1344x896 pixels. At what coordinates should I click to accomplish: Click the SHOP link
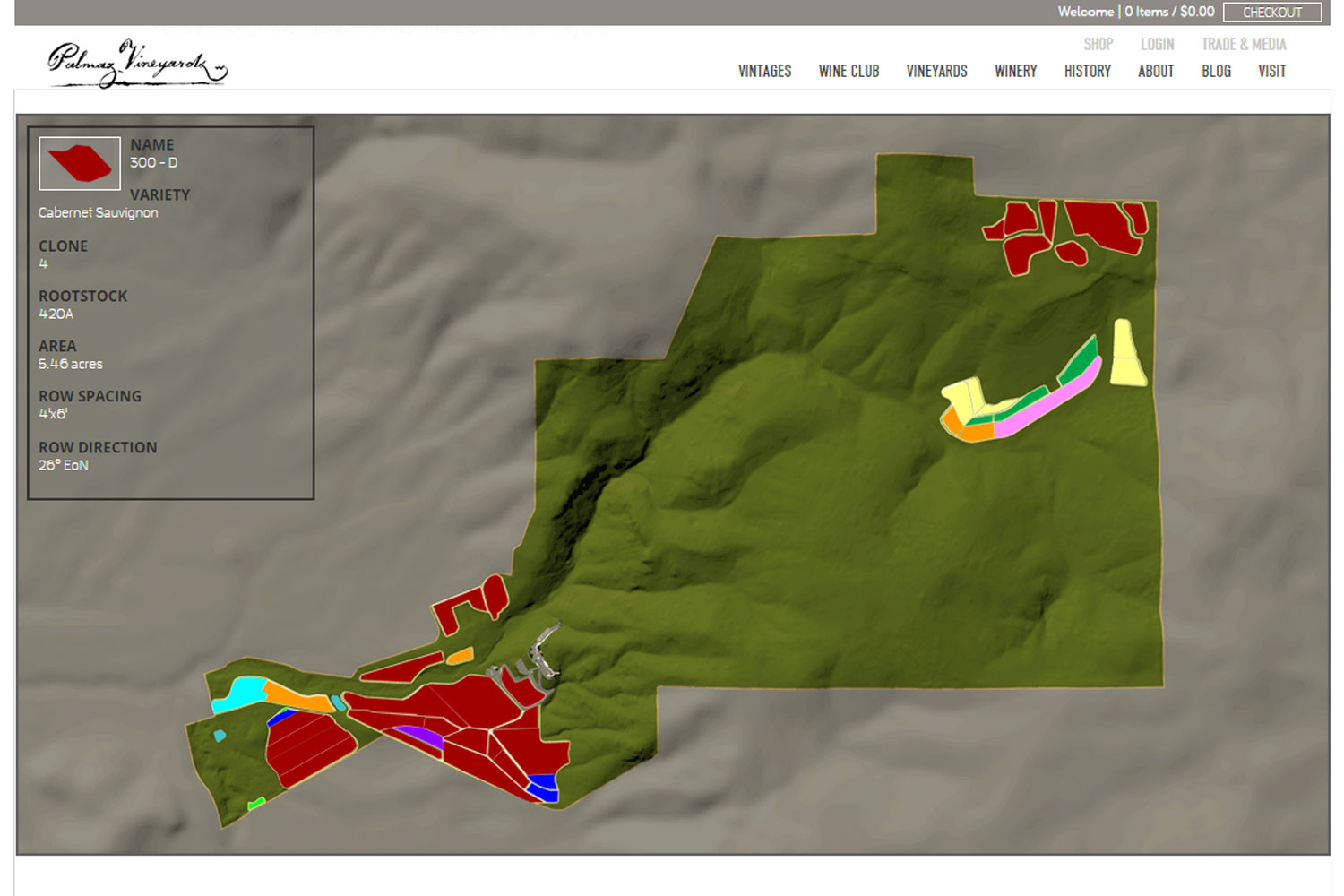click(x=1098, y=44)
